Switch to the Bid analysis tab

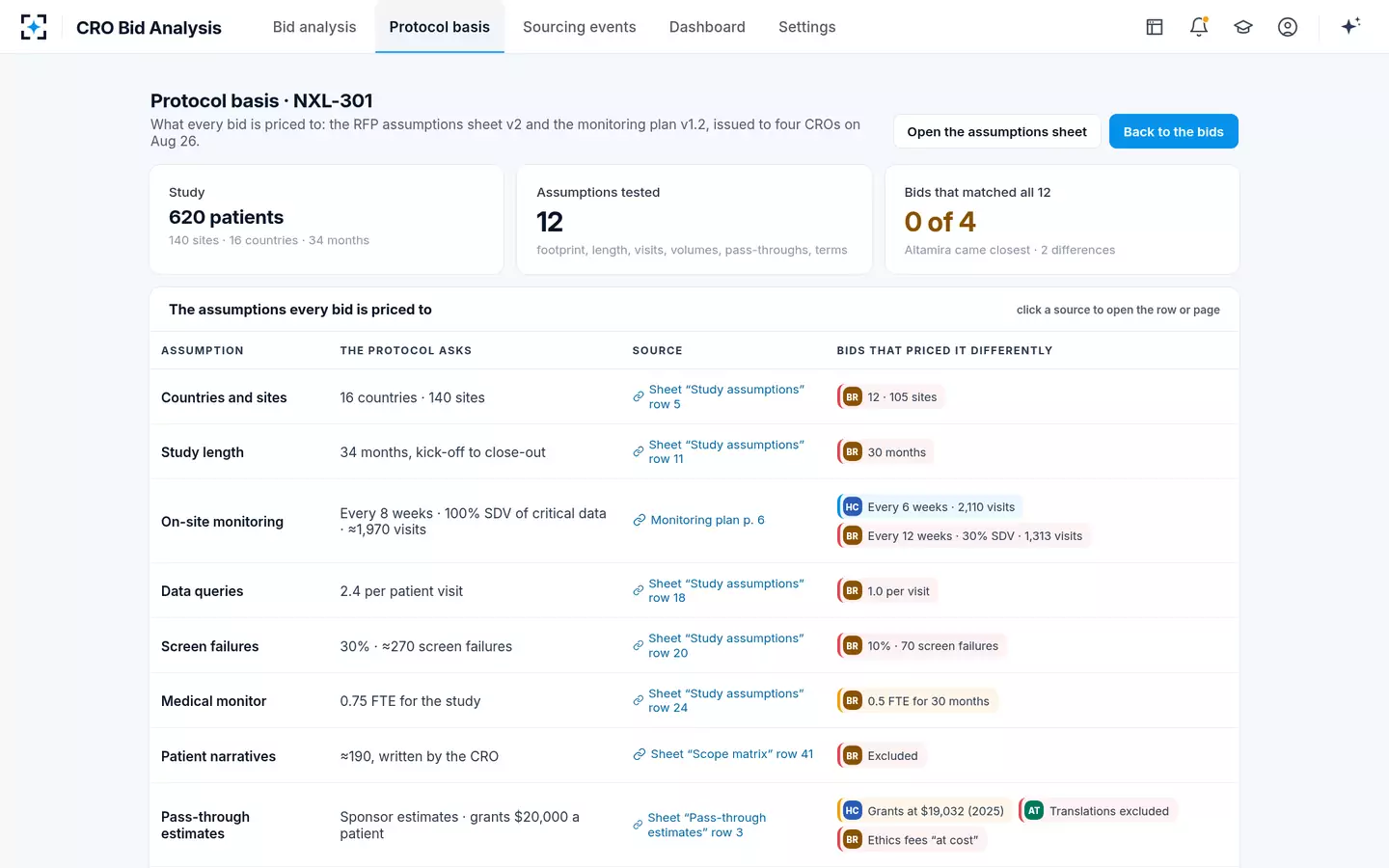click(x=314, y=27)
